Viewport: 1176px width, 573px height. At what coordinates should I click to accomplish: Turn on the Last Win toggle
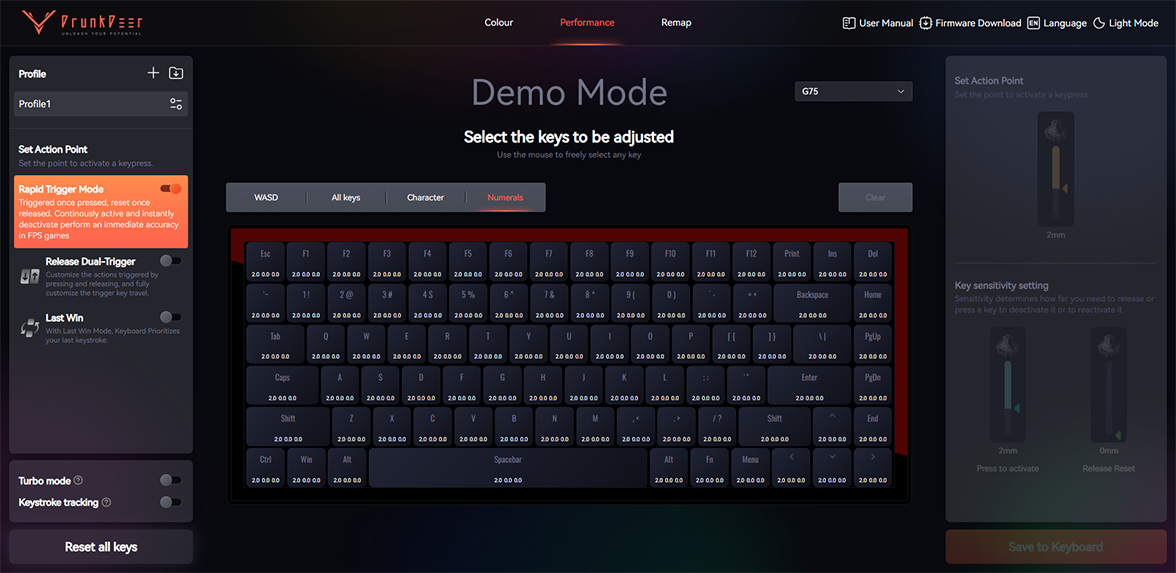pos(171,317)
